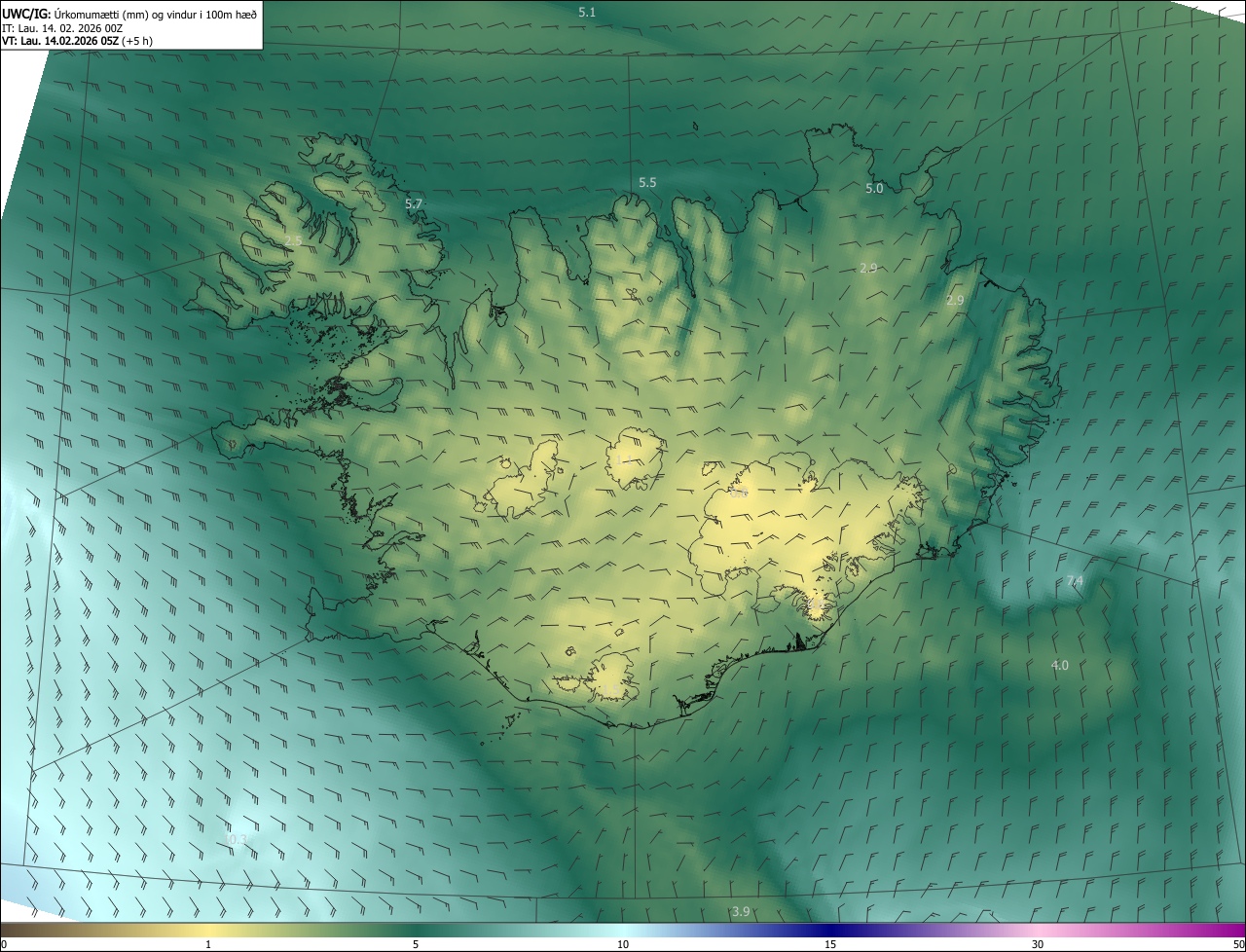Click the 10 tick on the legend

[623, 944]
